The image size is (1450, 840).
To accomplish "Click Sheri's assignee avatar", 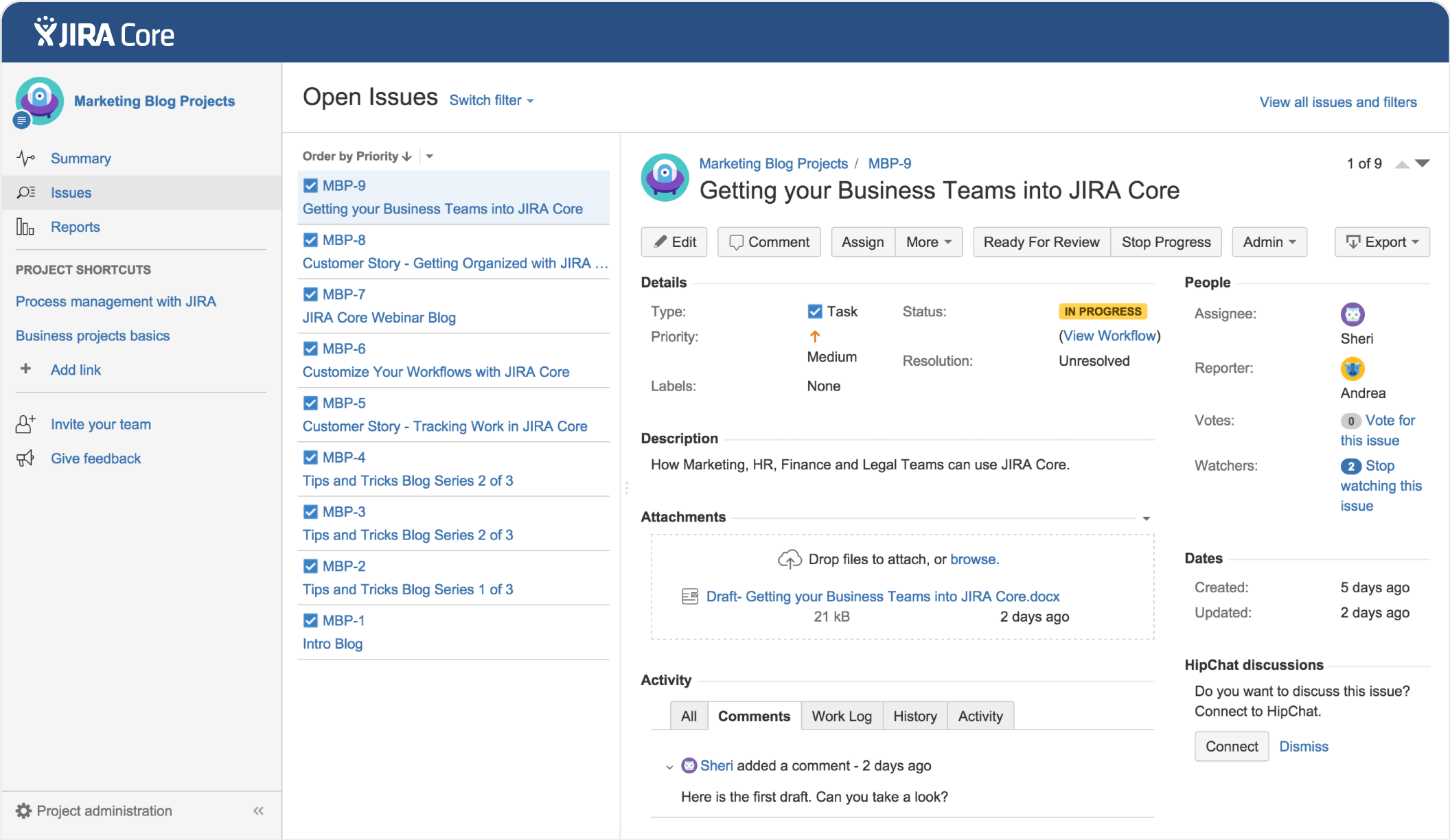I will [x=1352, y=314].
